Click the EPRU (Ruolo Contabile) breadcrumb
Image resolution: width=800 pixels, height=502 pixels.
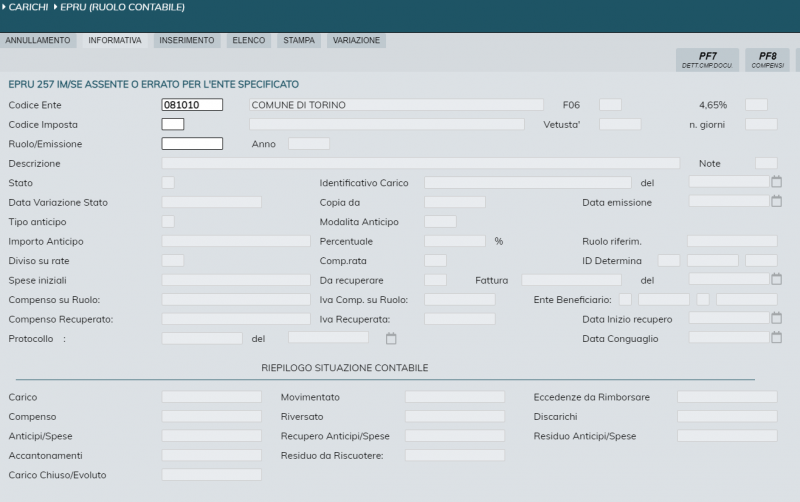pyautogui.click(x=126, y=8)
